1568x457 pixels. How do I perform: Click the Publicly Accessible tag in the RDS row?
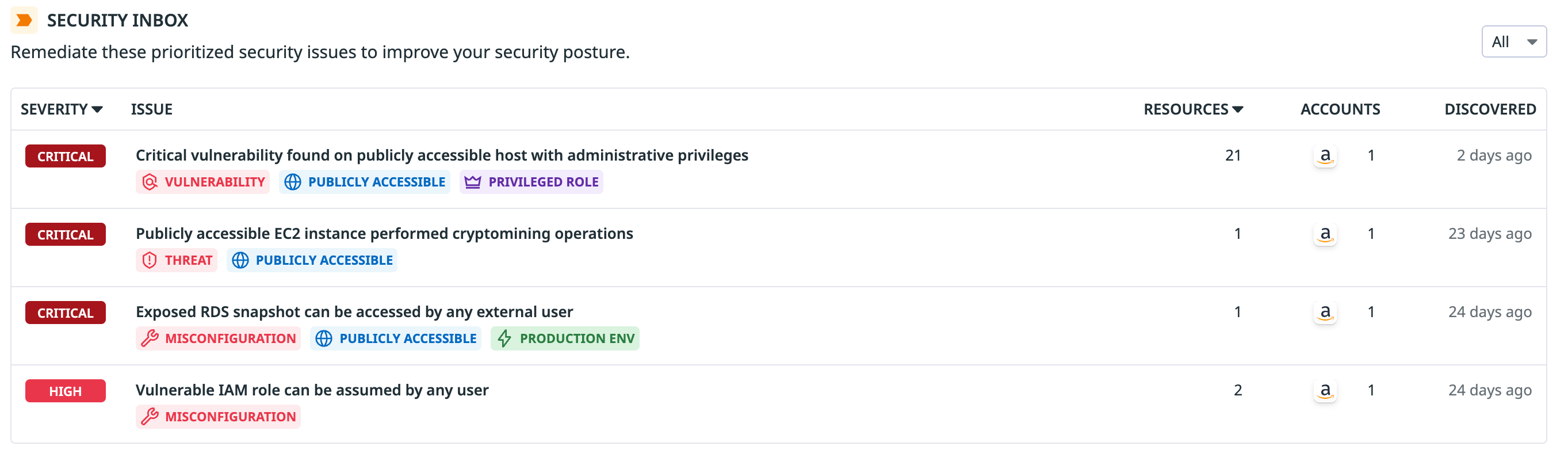396,339
